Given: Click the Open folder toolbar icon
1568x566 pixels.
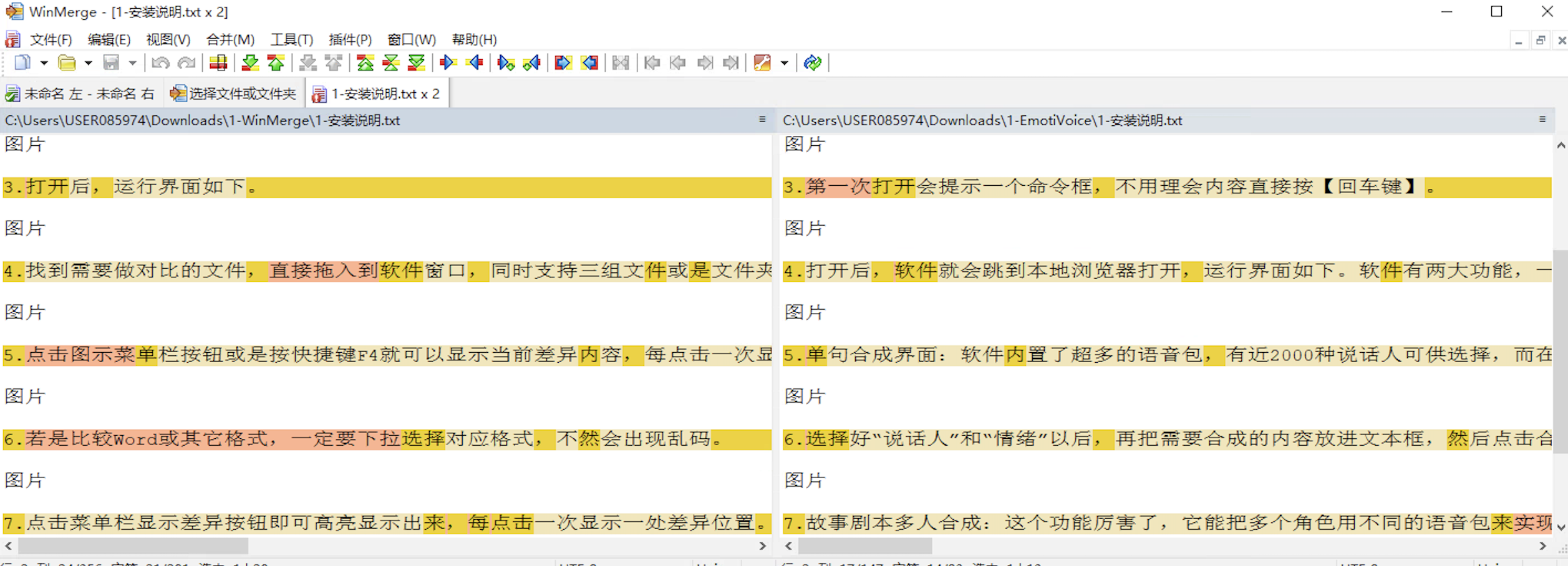Looking at the screenshot, I should (x=67, y=62).
